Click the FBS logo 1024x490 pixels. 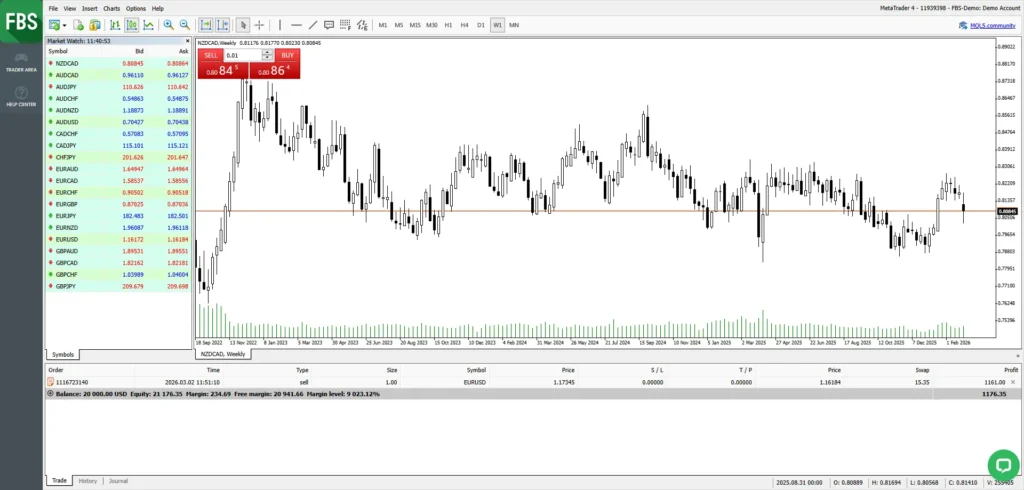[x=21, y=22]
